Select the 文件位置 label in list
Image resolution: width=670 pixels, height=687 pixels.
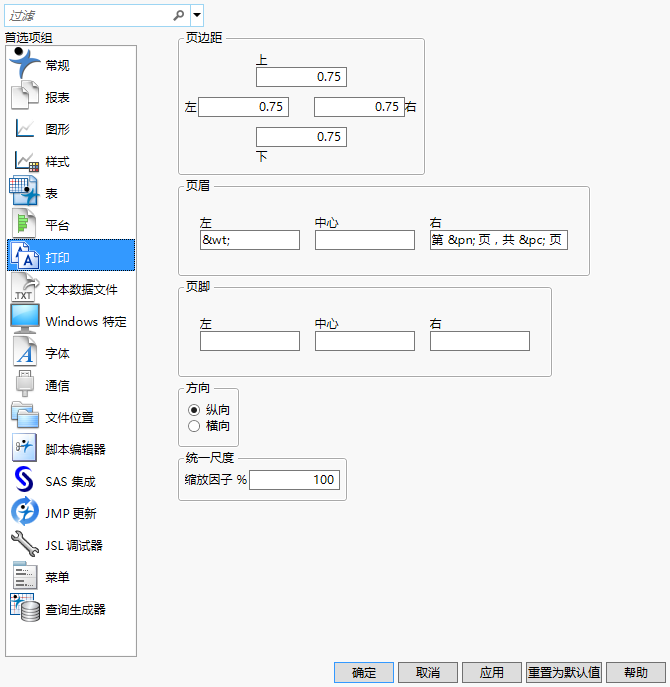coord(69,418)
